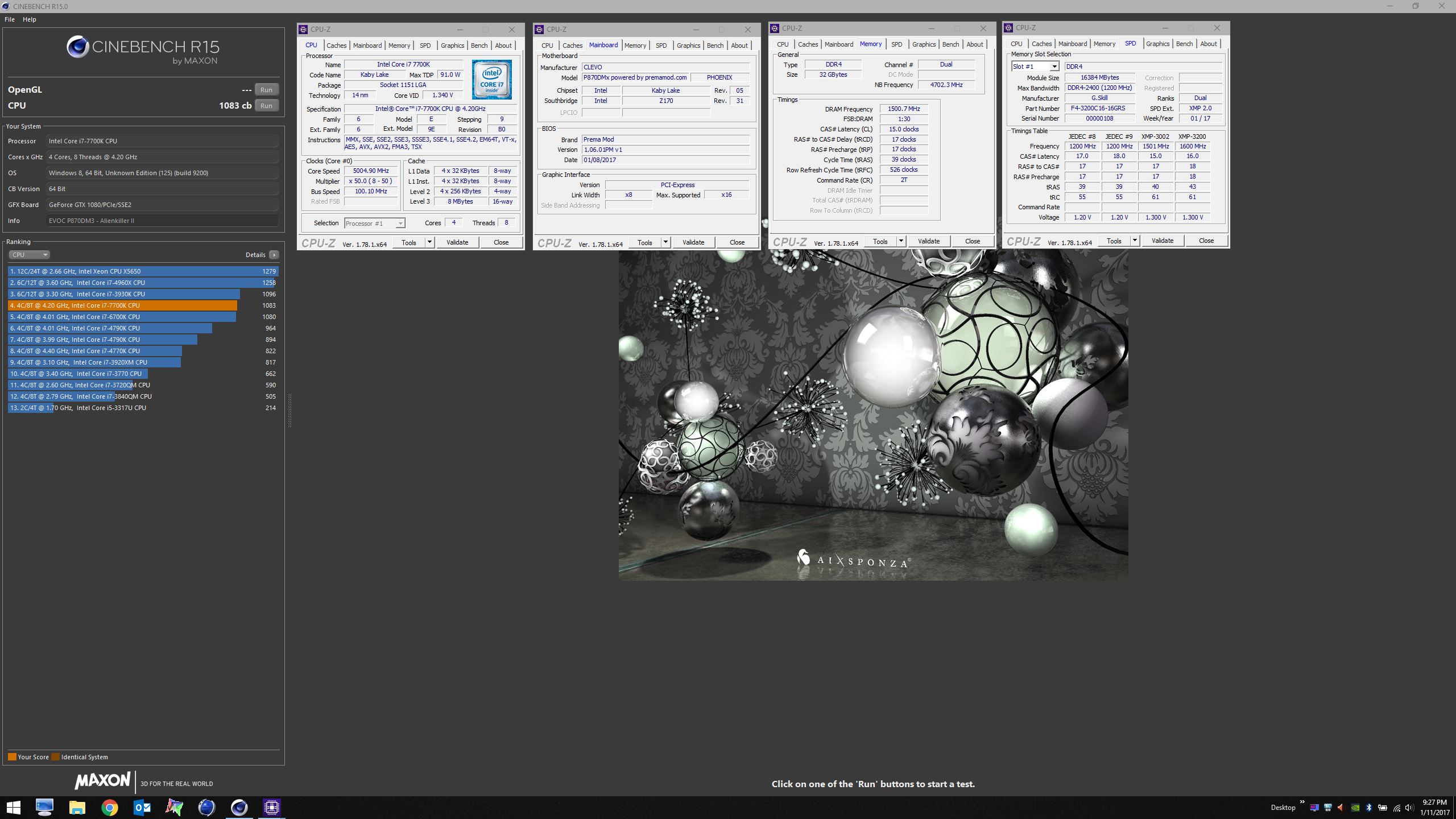Open the computer monitor taskbar icon
Image resolution: width=1456 pixels, height=819 pixels.
point(44,807)
